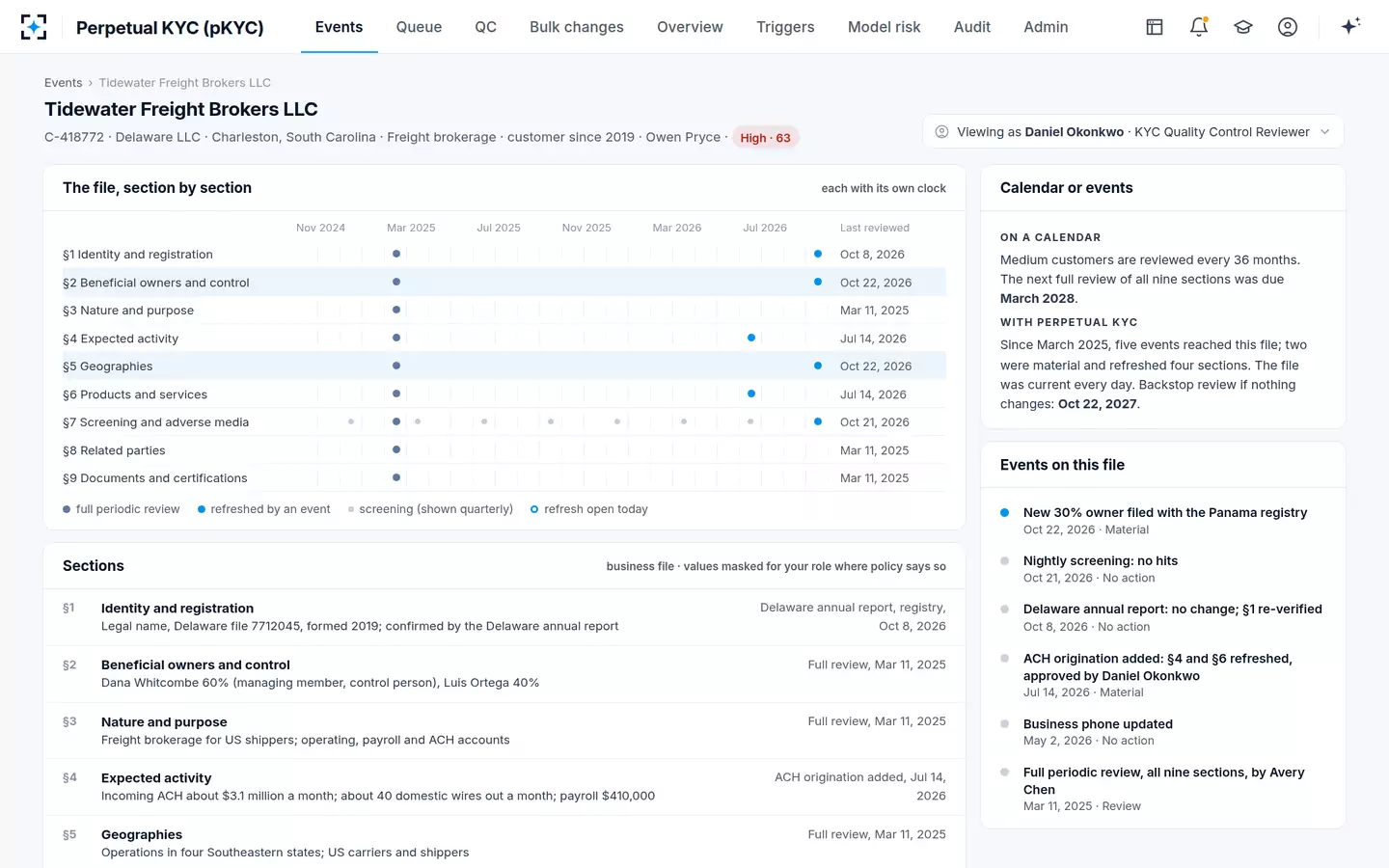
Task: Select the Overview tab
Action: (x=690, y=27)
